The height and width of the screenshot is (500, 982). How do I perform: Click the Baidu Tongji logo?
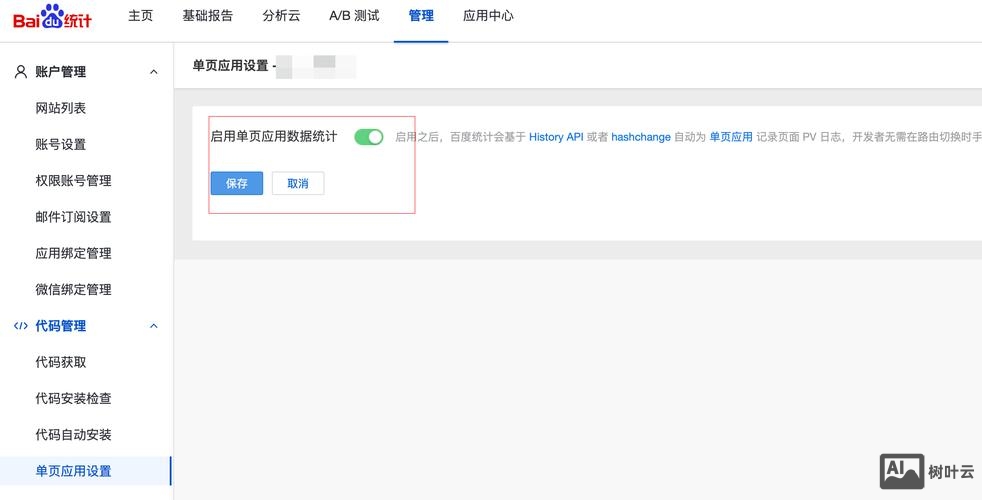(53, 16)
